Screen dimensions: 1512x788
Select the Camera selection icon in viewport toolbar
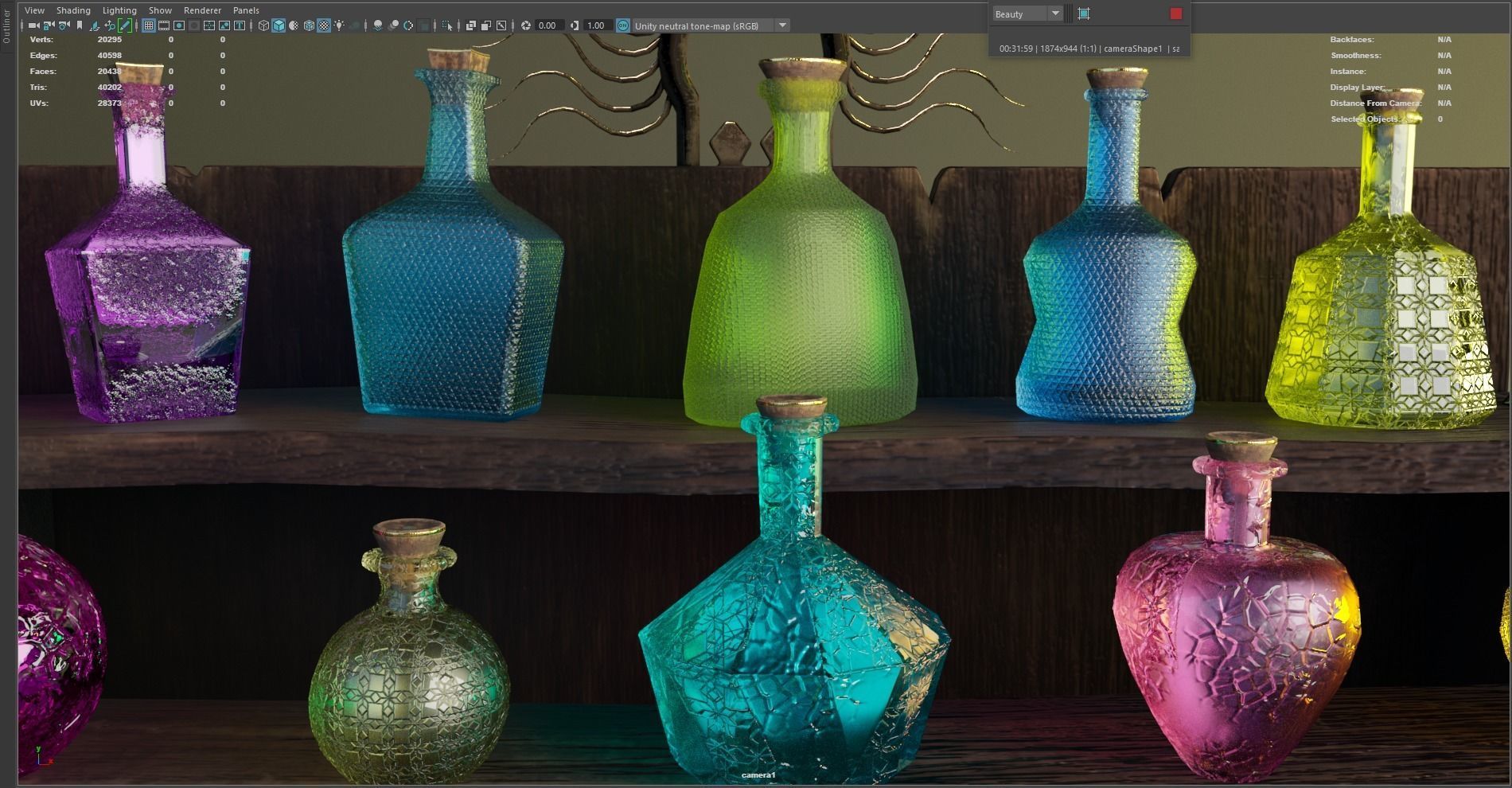tap(33, 25)
